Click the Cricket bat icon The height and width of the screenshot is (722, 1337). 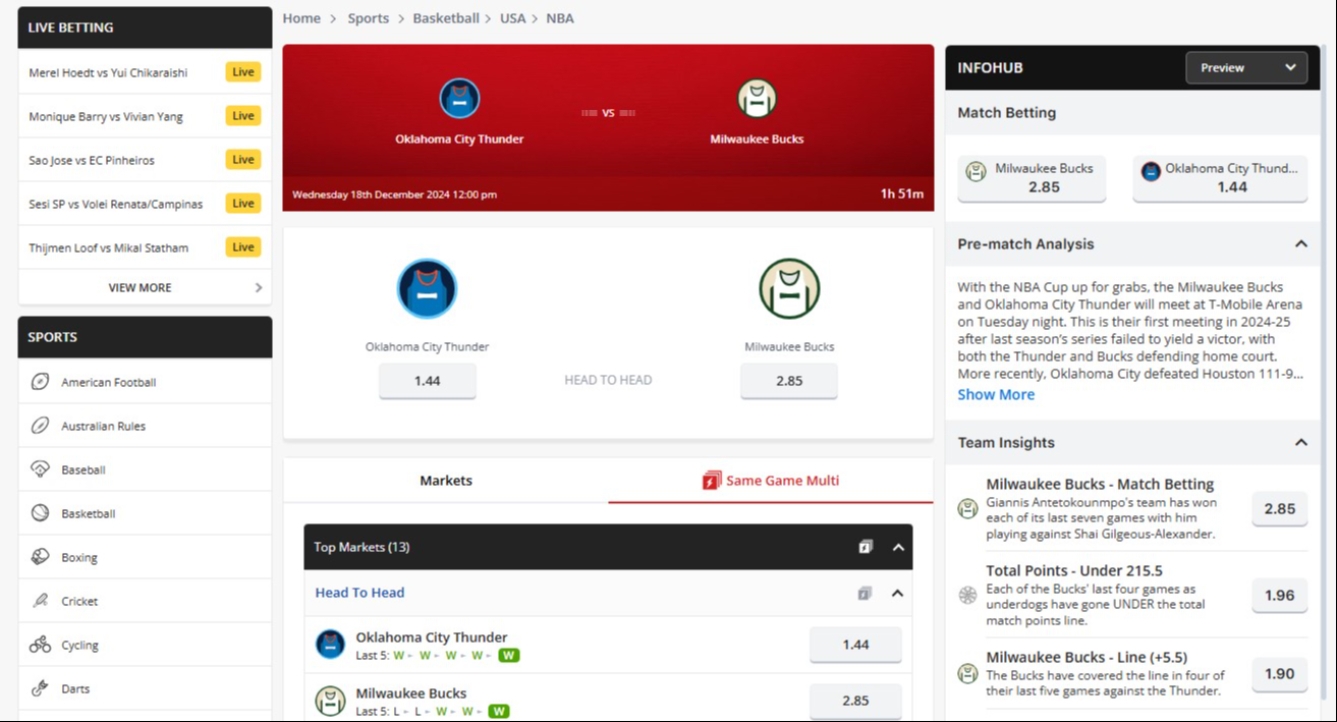pyautogui.click(x=40, y=601)
